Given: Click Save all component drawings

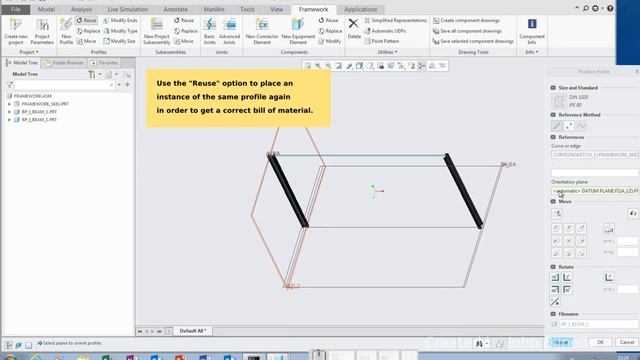Looking at the screenshot, I should pyautogui.click(x=467, y=31).
